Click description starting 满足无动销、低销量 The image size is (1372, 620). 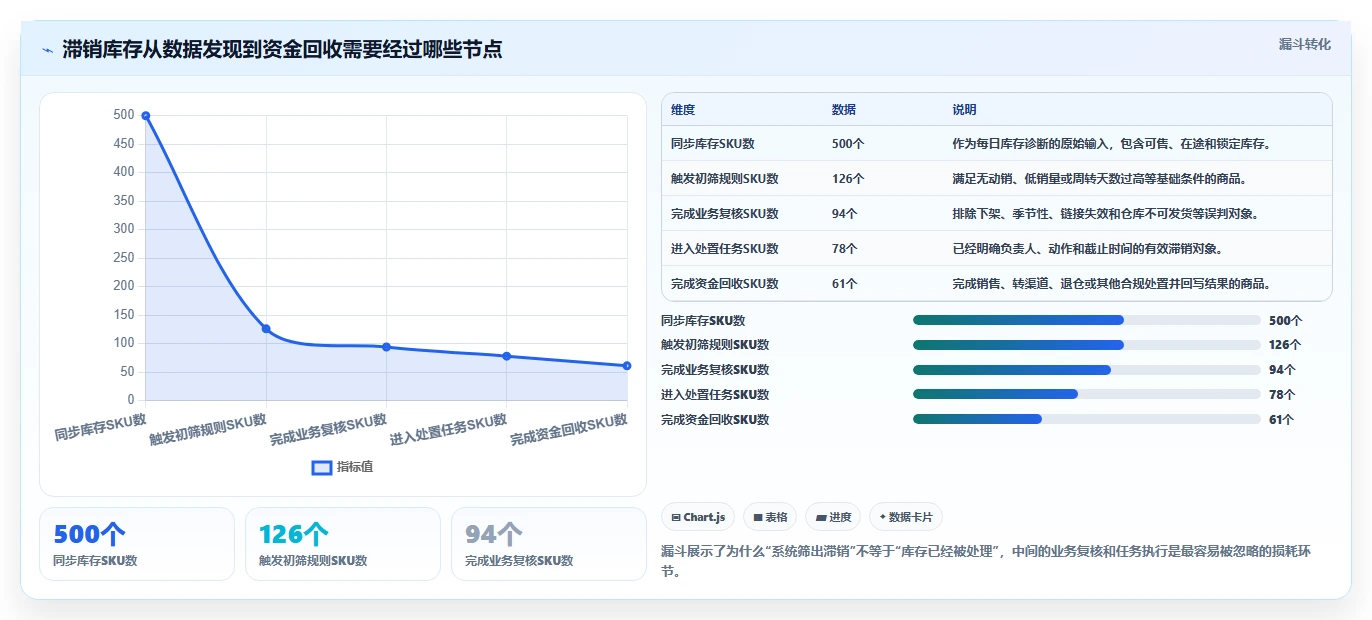(x=1099, y=179)
